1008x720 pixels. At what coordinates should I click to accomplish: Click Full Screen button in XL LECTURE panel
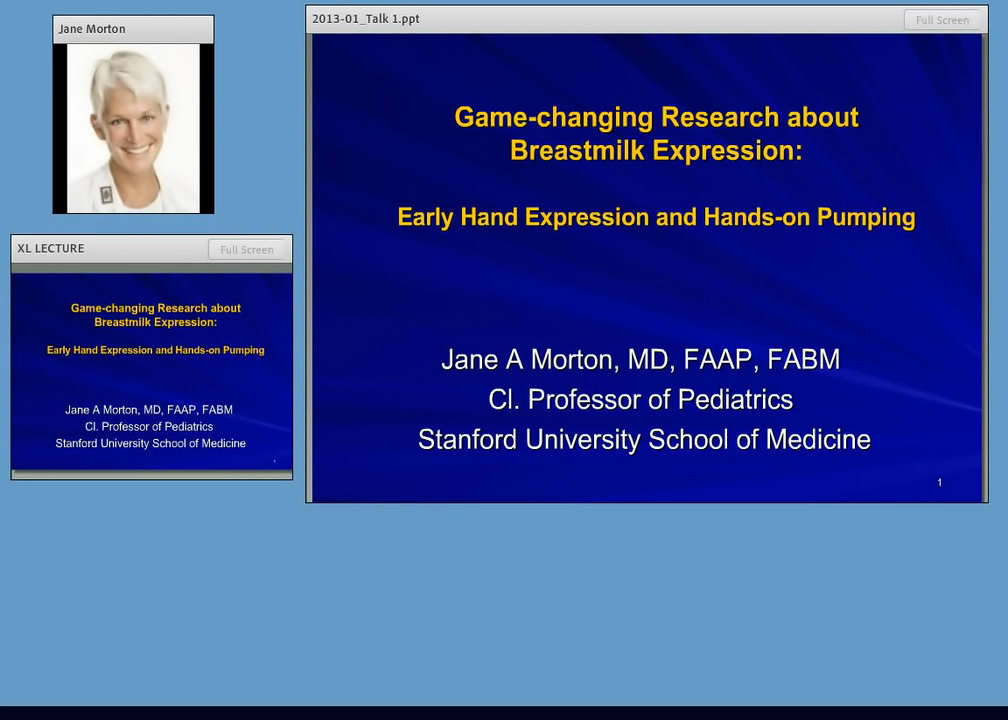[x=247, y=249]
